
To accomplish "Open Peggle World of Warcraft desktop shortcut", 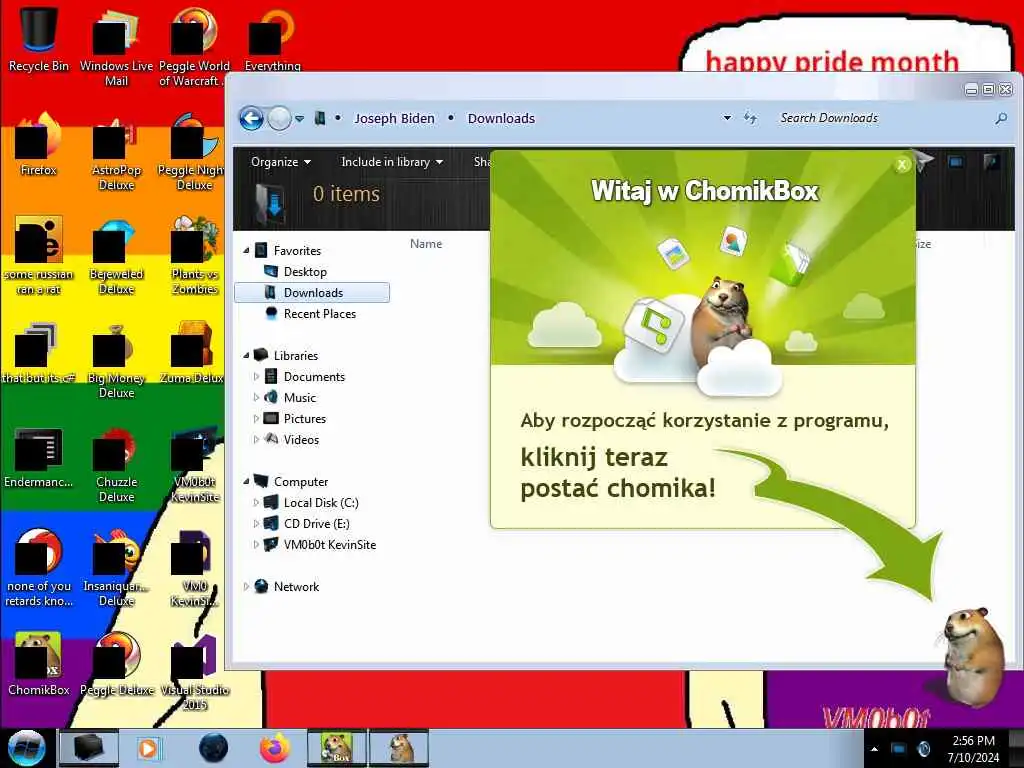I will pyautogui.click(x=194, y=46).
